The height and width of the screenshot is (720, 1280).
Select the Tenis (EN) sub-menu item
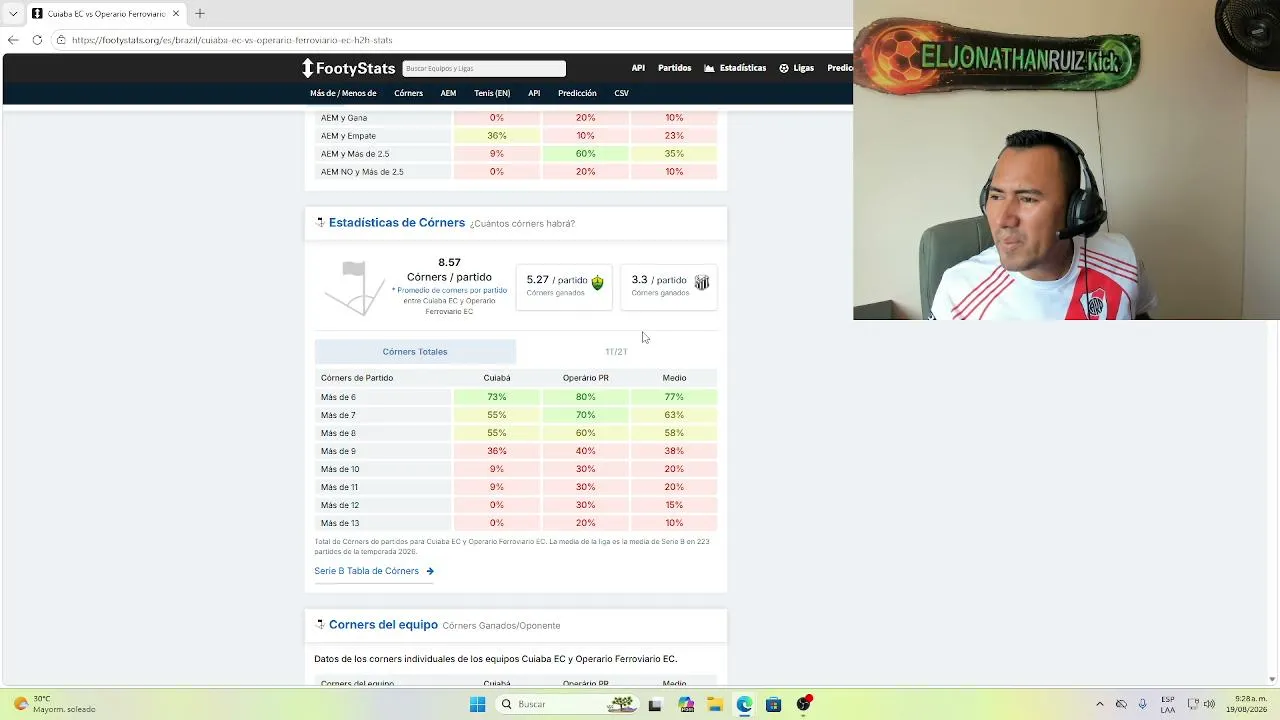(x=492, y=93)
